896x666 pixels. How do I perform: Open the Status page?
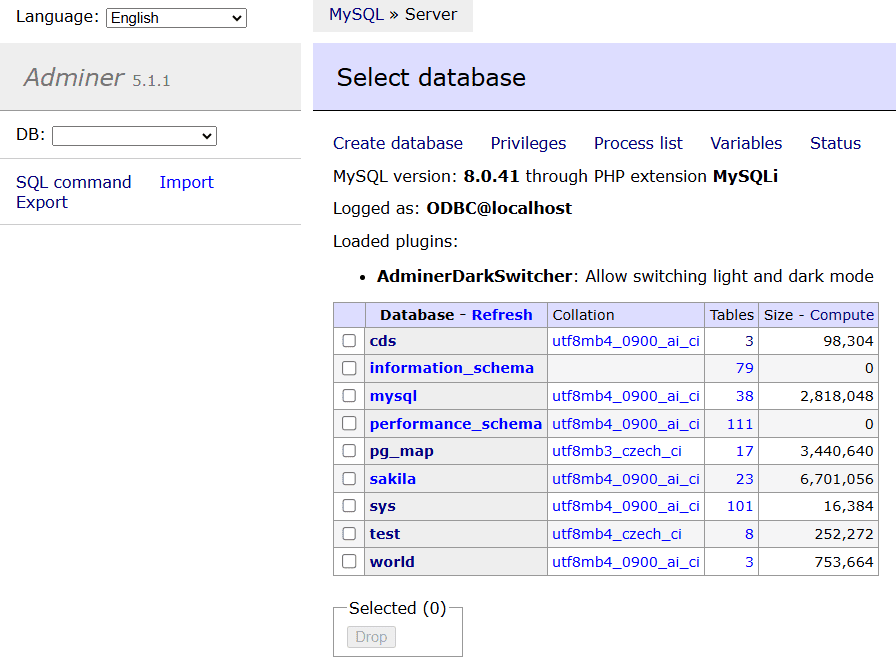pos(835,143)
